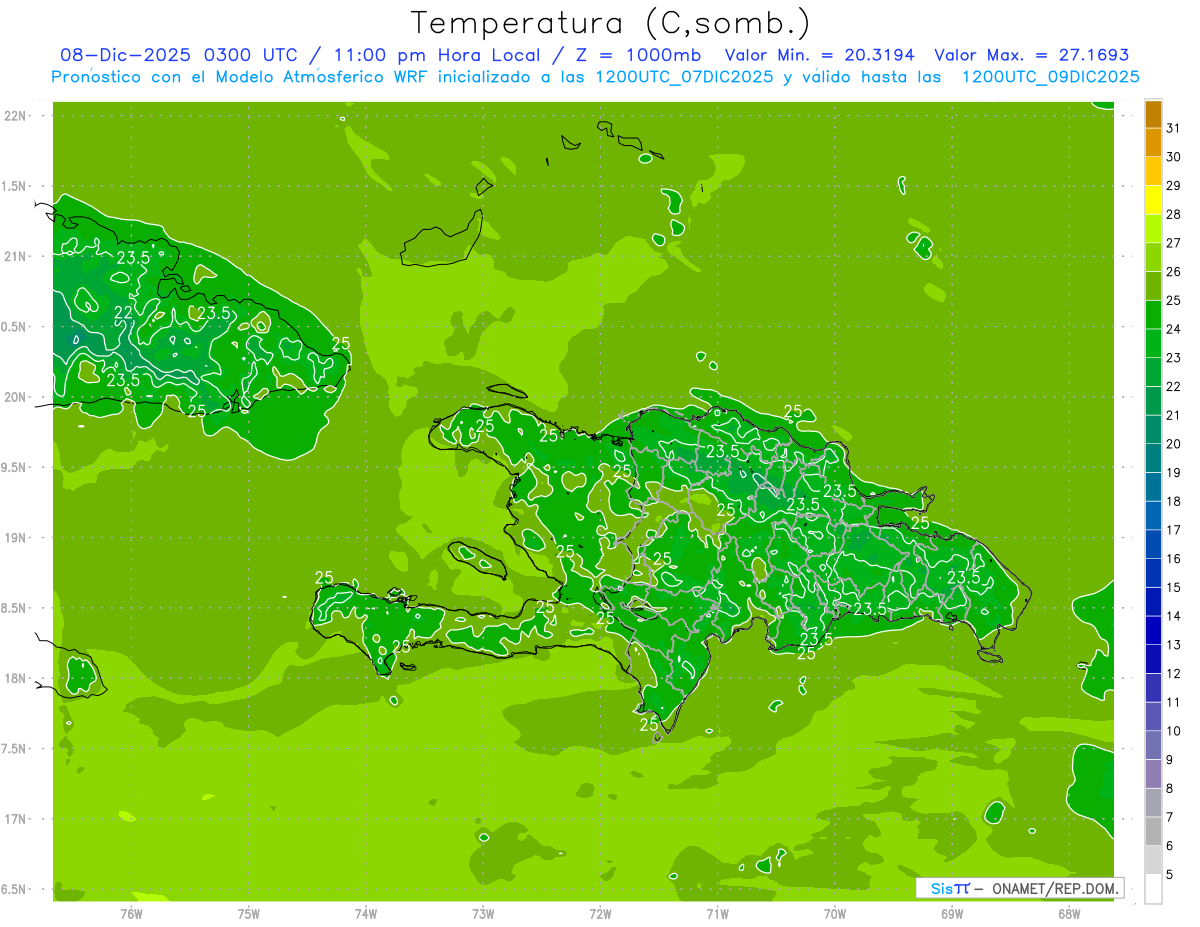Click the '20N' latitude axis label
This screenshot has height=927, width=1200.
point(16,397)
